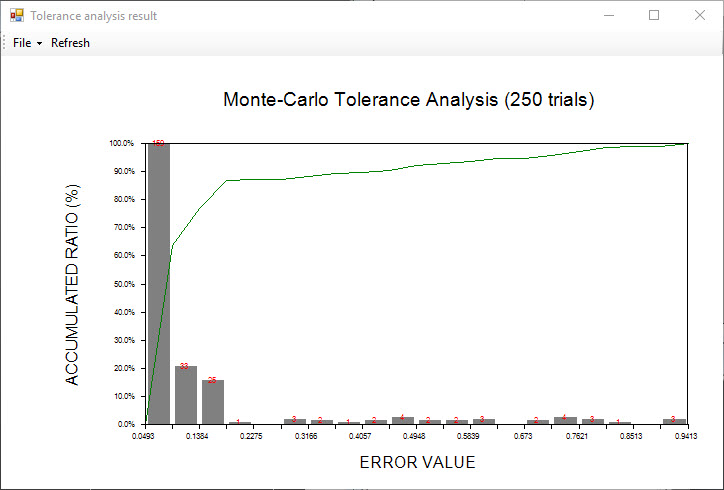
Task: Click the ACCUMULATED RATIO (%) axis label
Action: pyautogui.click(x=72, y=283)
